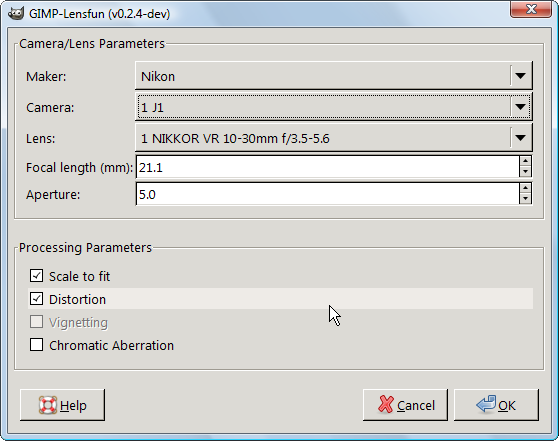Increase focal length with up spinner arrow
Viewport: 559px width, 441px height.
525,161
